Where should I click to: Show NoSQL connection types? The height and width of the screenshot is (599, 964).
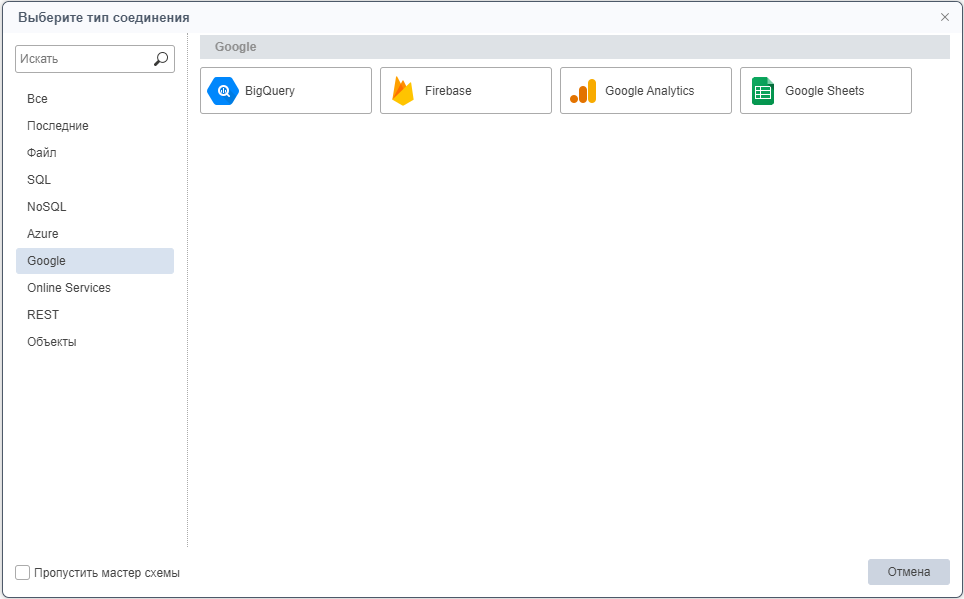pyautogui.click(x=47, y=207)
